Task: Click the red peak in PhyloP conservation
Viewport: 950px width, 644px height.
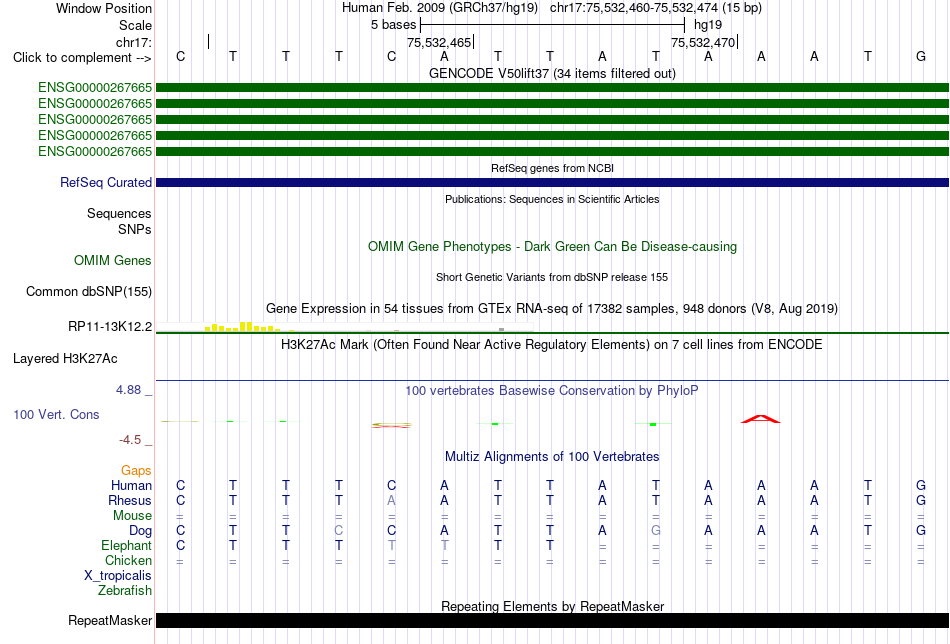Action: (761, 419)
